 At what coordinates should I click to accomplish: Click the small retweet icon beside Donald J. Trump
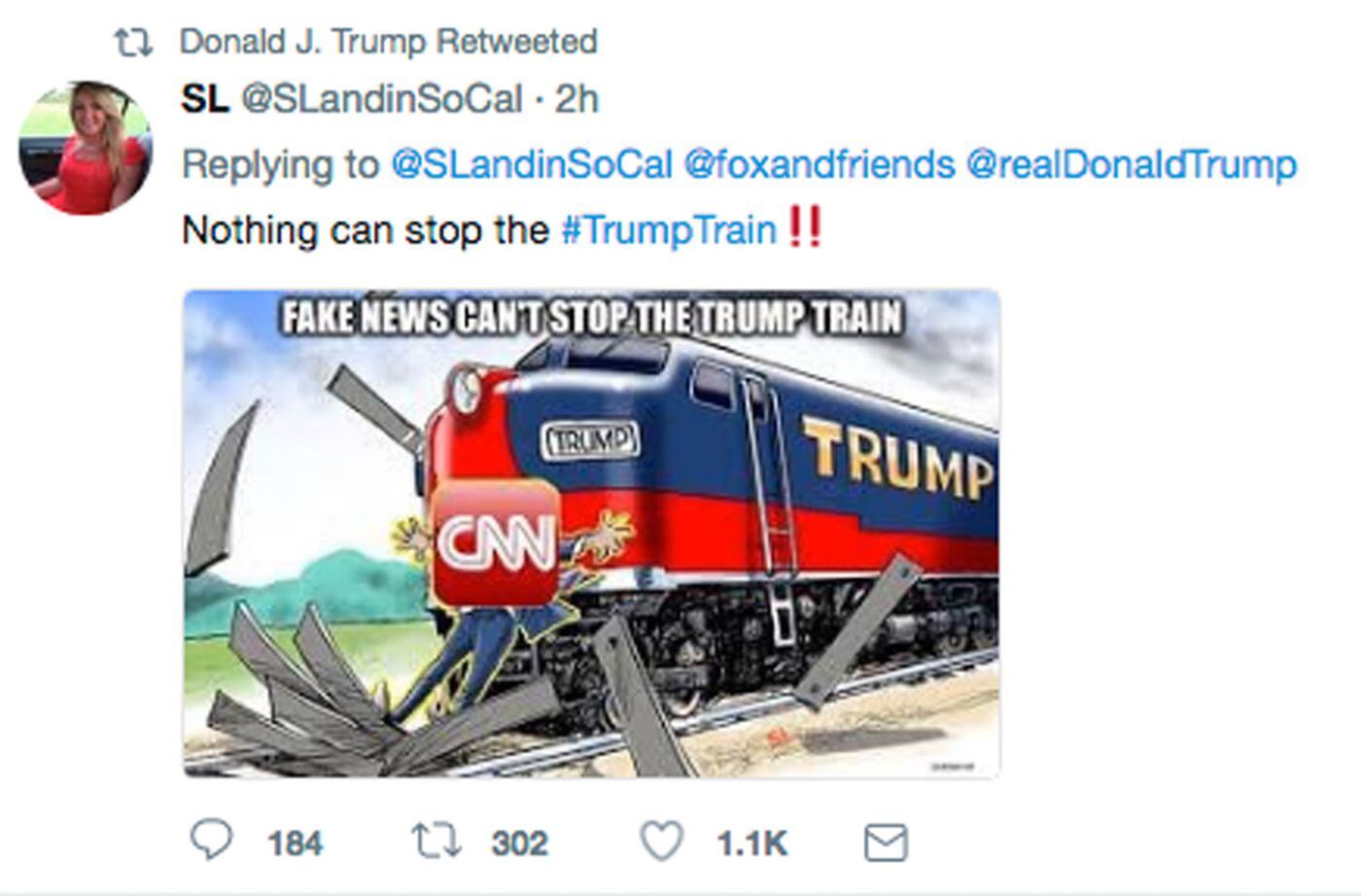tap(133, 43)
